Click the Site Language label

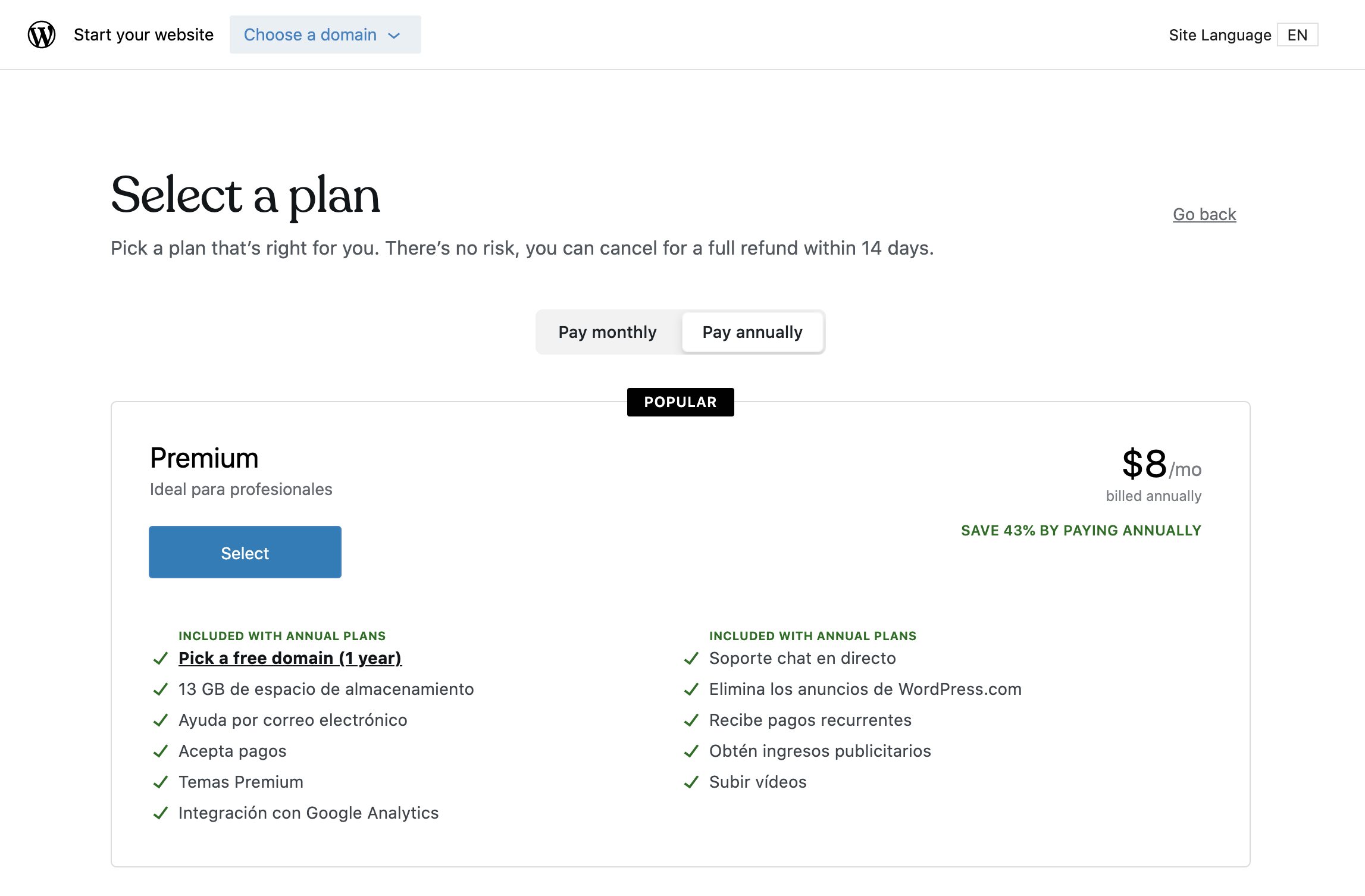click(1219, 35)
